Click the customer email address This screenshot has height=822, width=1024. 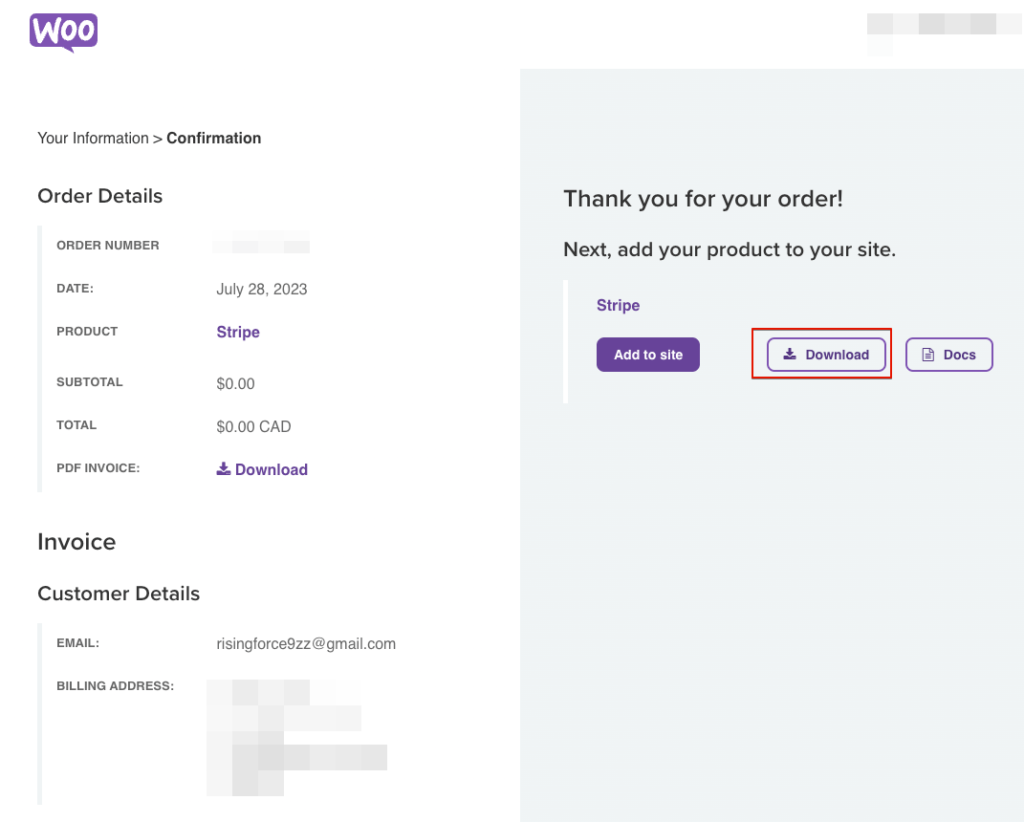click(x=306, y=643)
